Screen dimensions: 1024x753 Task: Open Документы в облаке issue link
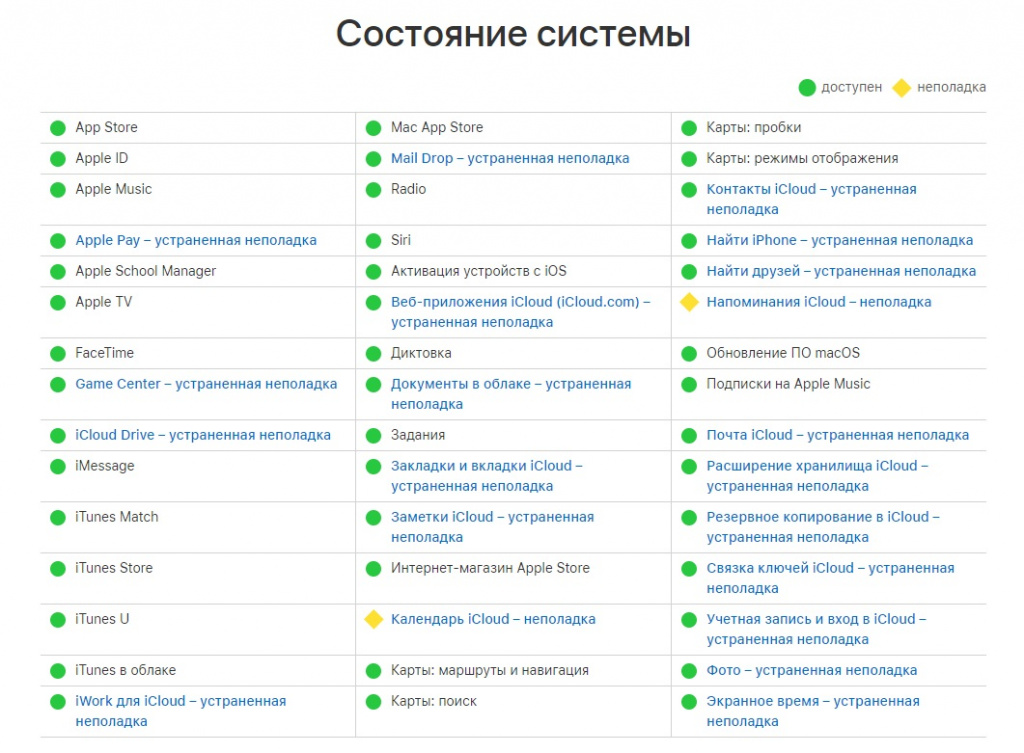point(511,394)
